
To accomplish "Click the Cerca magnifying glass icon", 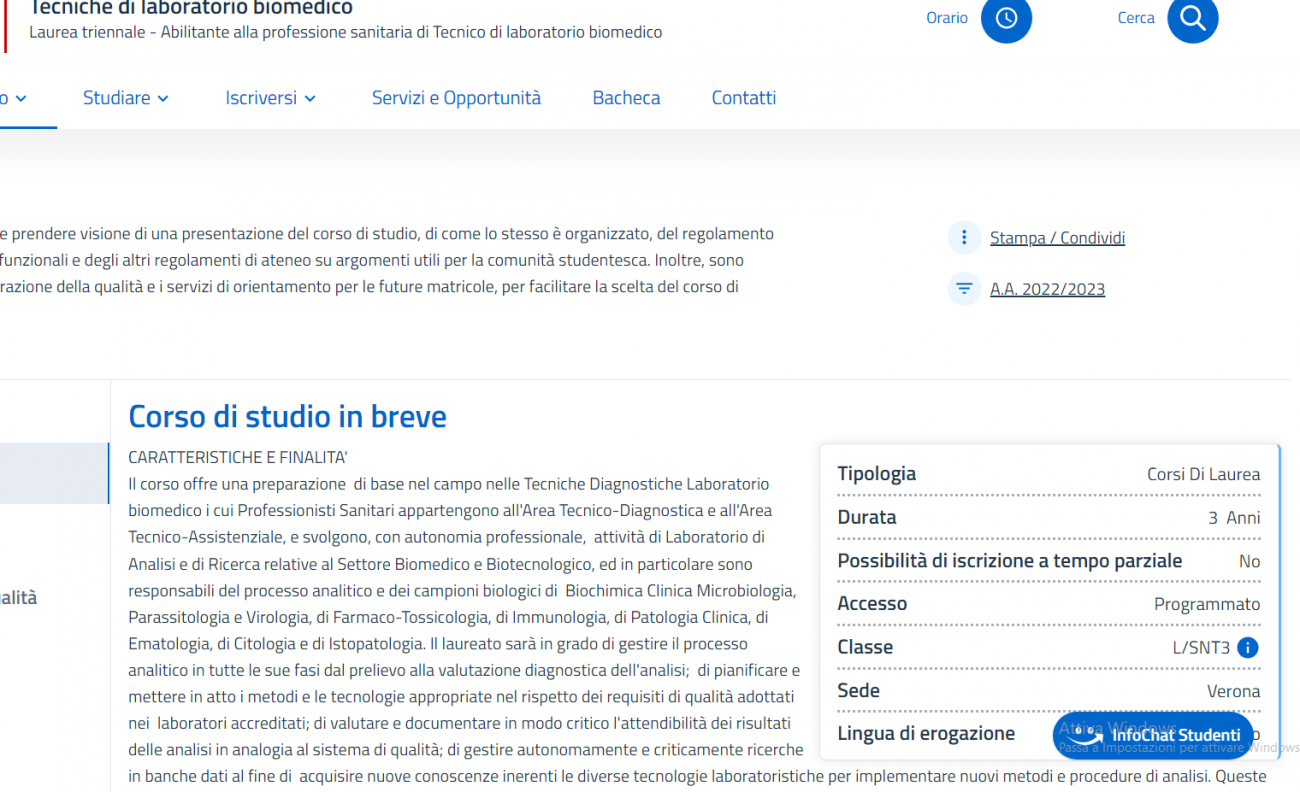I will pyautogui.click(x=1192, y=19).
